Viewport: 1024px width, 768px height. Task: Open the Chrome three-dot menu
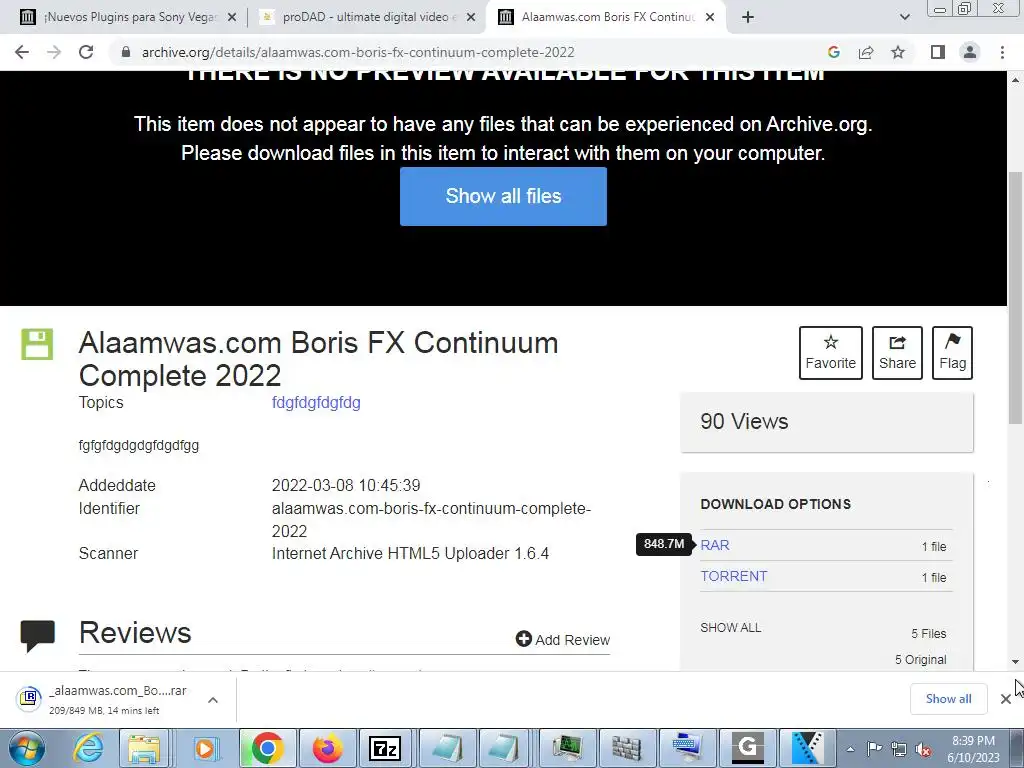(1002, 52)
